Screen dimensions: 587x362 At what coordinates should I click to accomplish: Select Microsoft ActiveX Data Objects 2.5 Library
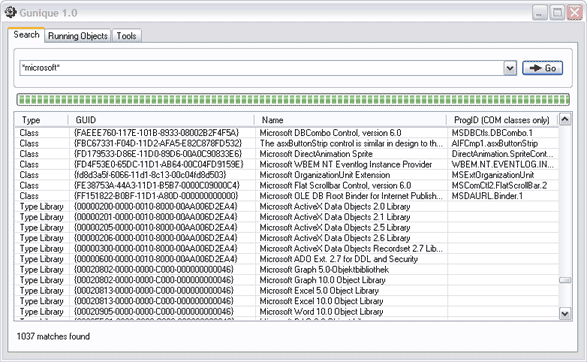(335, 228)
